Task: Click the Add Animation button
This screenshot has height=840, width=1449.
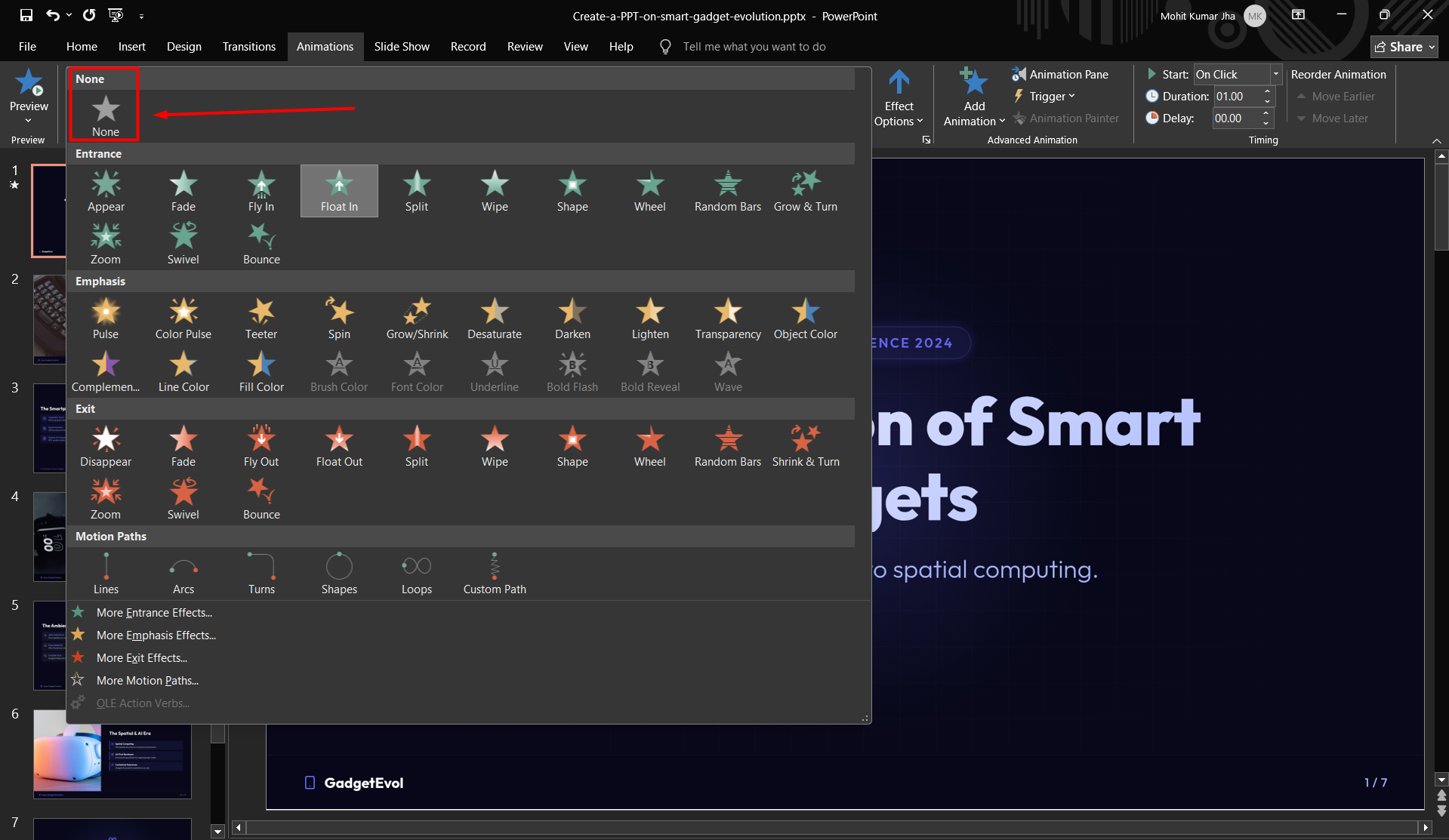Action: click(974, 98)
